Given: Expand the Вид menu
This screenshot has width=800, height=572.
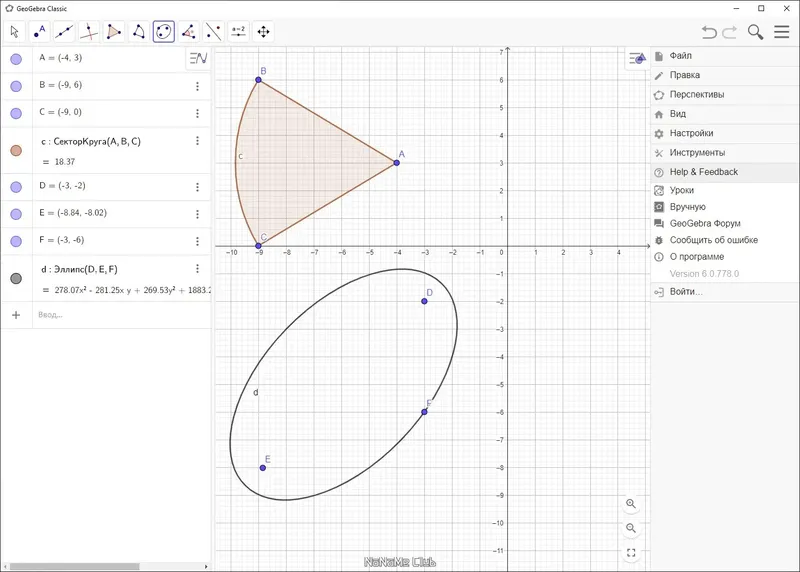Looking at the screenshot, I should (725, 114).
